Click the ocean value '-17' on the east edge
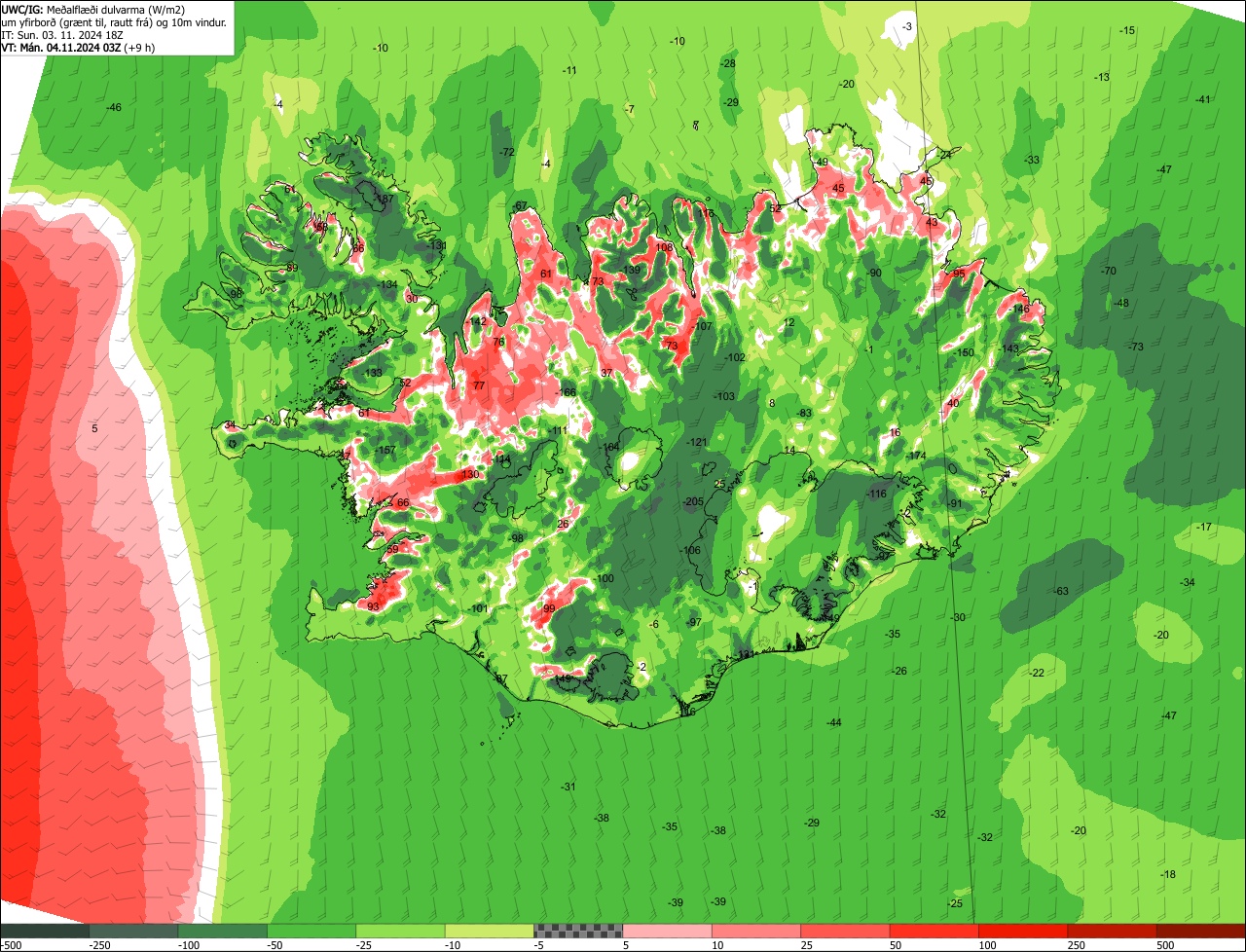The height and width of the screenshot is (952, 1246). click(1204, 527)
